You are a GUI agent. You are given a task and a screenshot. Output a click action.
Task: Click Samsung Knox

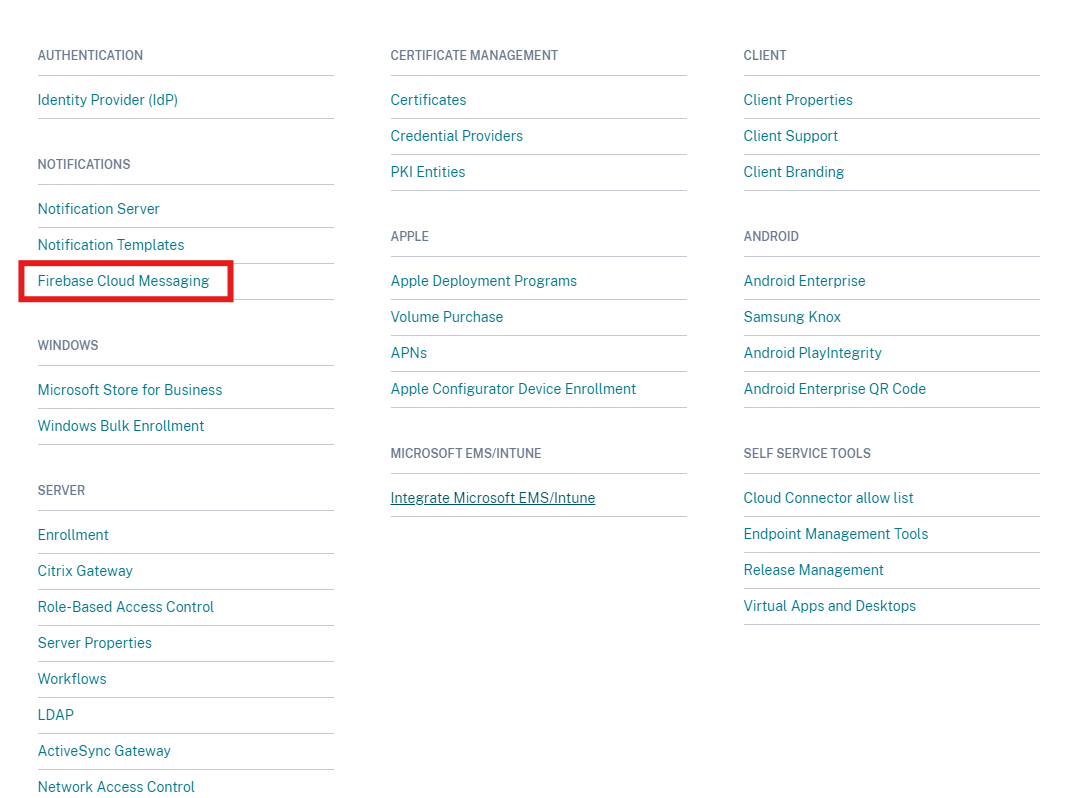pos(792,317)
